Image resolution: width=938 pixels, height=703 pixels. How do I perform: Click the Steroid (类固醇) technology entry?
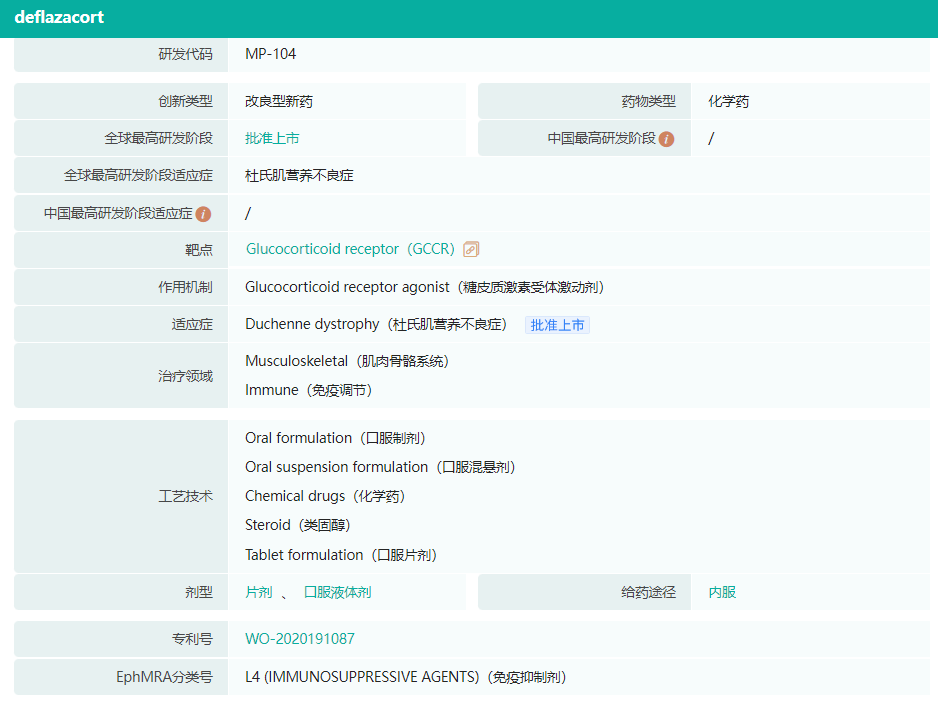coord(297,525)
